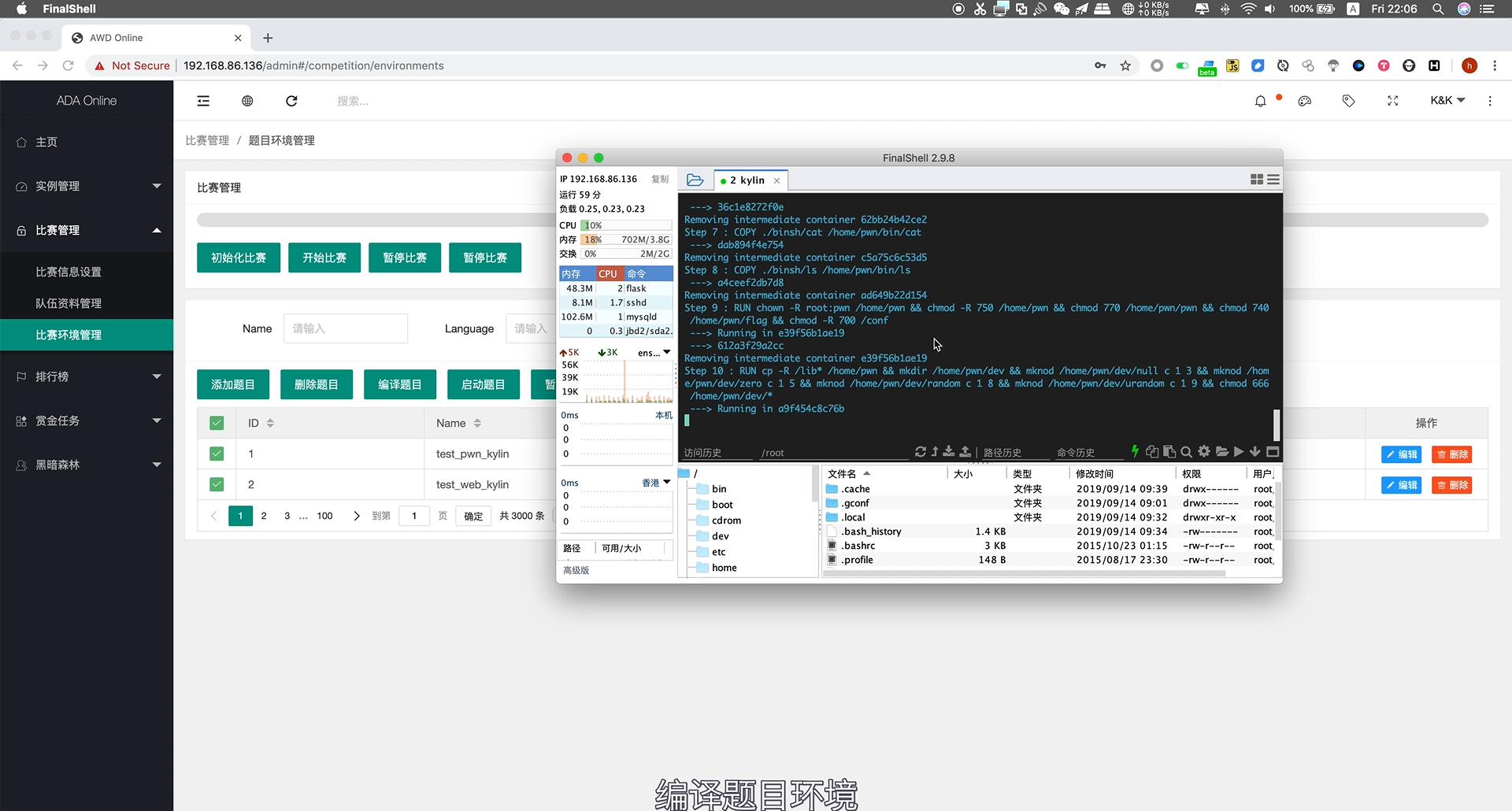This screenshot has width=1512, height=811.
Task: Click the 添加题目 button
Action: (x=233, y=384)
